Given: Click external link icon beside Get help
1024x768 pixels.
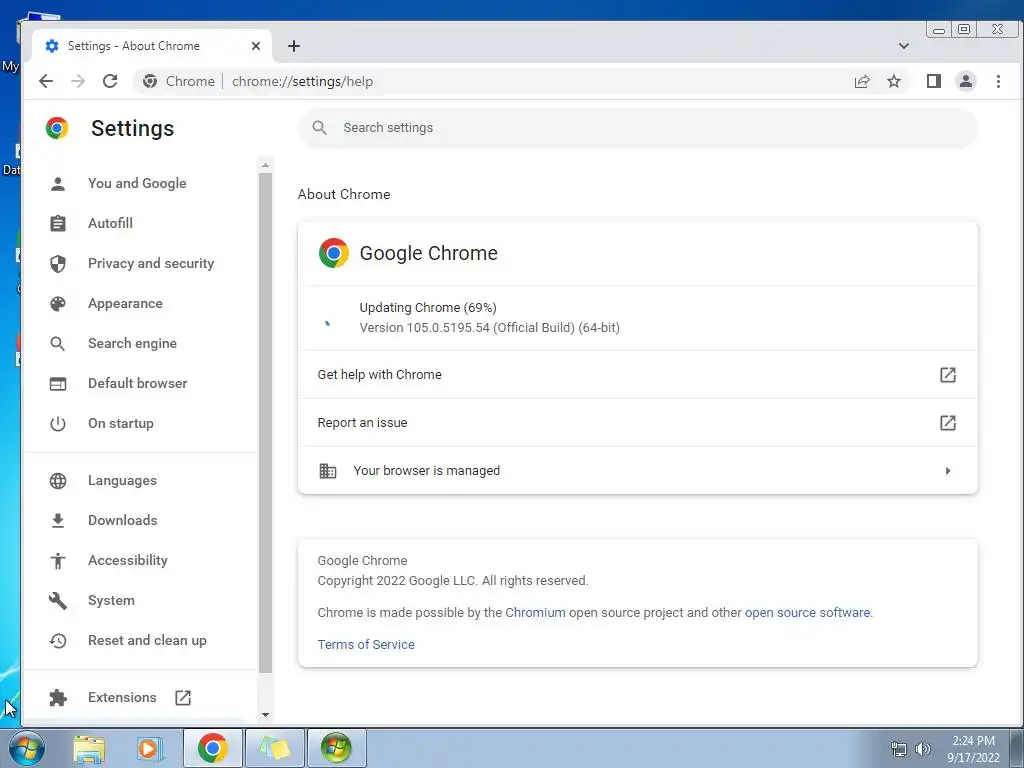Looking at the screenshot, I should coord(948,375).
